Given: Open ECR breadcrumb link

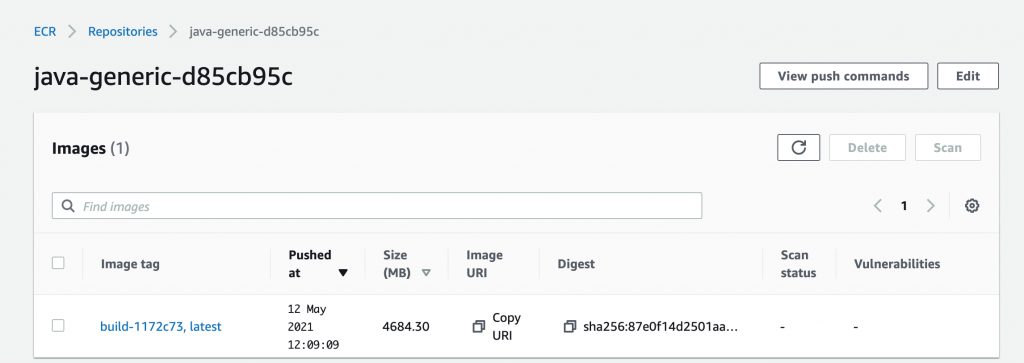Looking at the screenshot, I should click(x=45, y=31).
